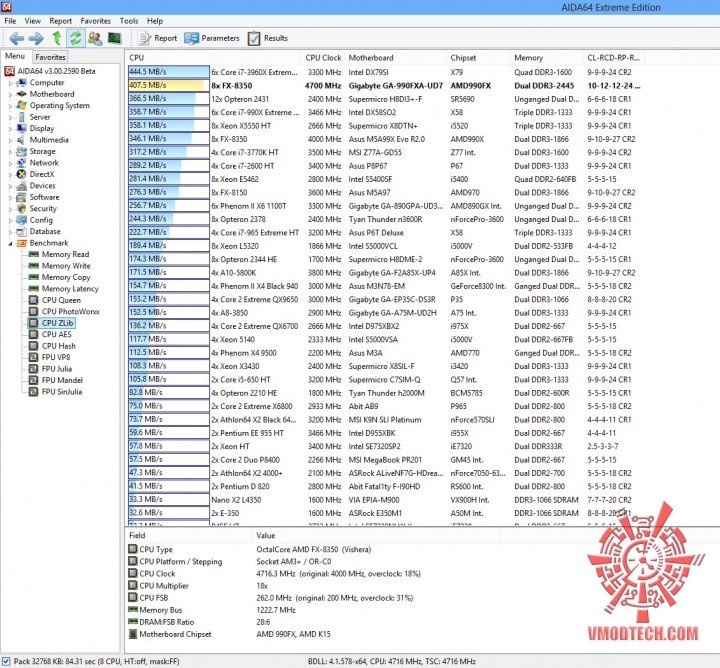Viewport: 720px width, 668px height.
Task: Select the Benchmark node icon
Action: point(22,243)
